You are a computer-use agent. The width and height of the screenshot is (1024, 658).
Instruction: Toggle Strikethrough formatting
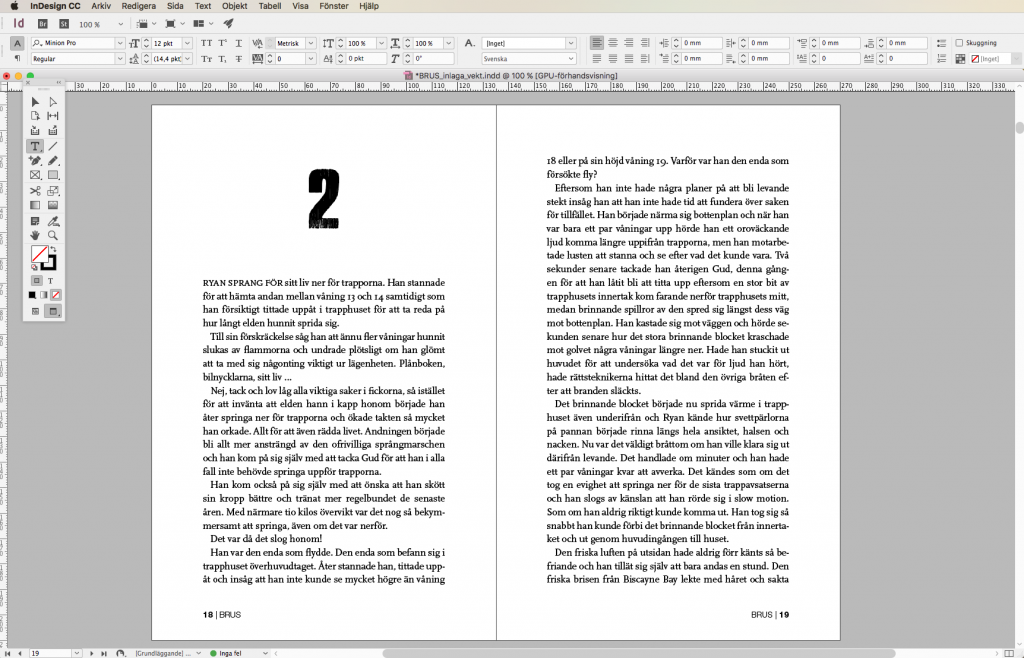pos(238,59)
